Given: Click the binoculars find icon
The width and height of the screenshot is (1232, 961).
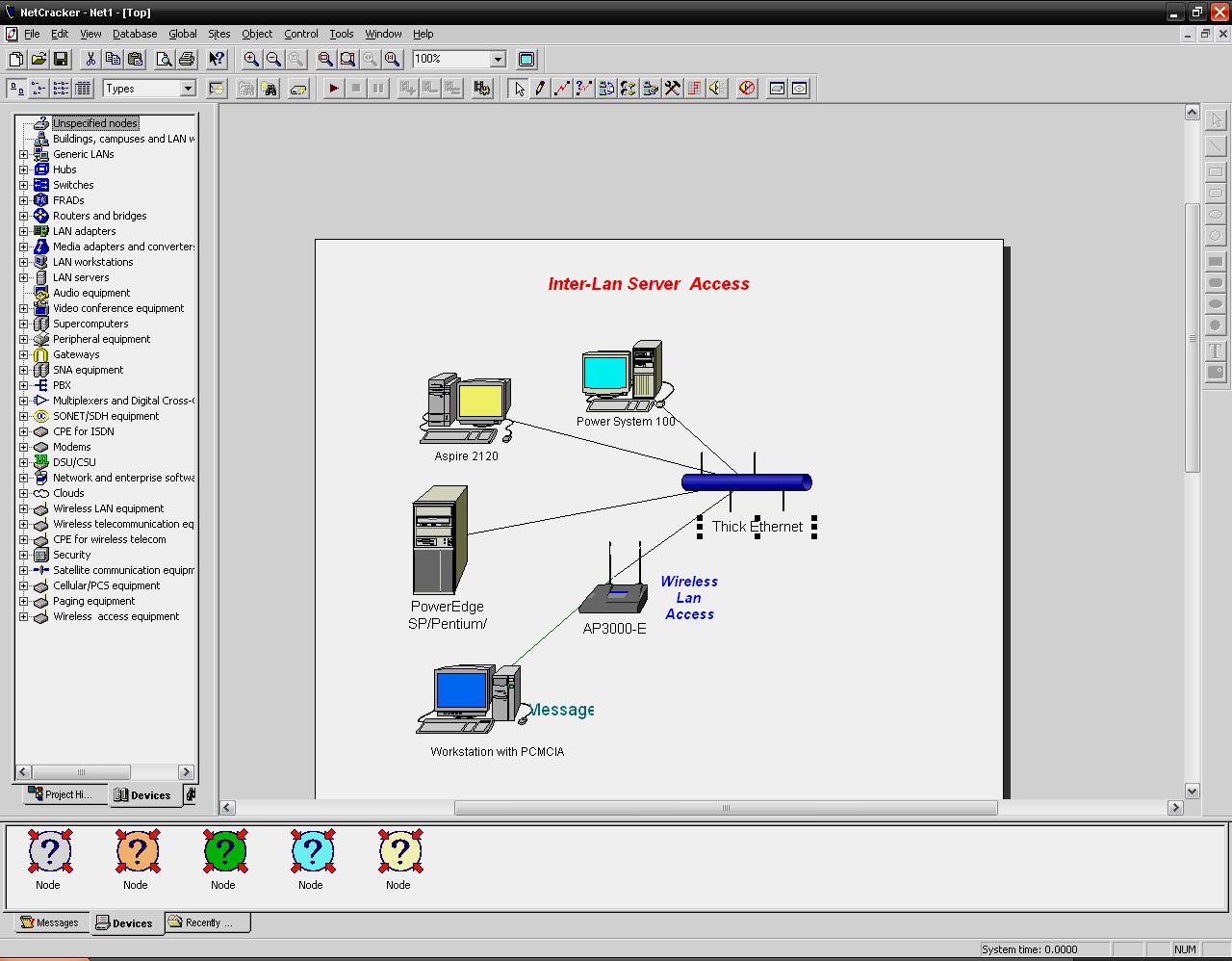Looking at the screenshot, I should click(270, 89).
